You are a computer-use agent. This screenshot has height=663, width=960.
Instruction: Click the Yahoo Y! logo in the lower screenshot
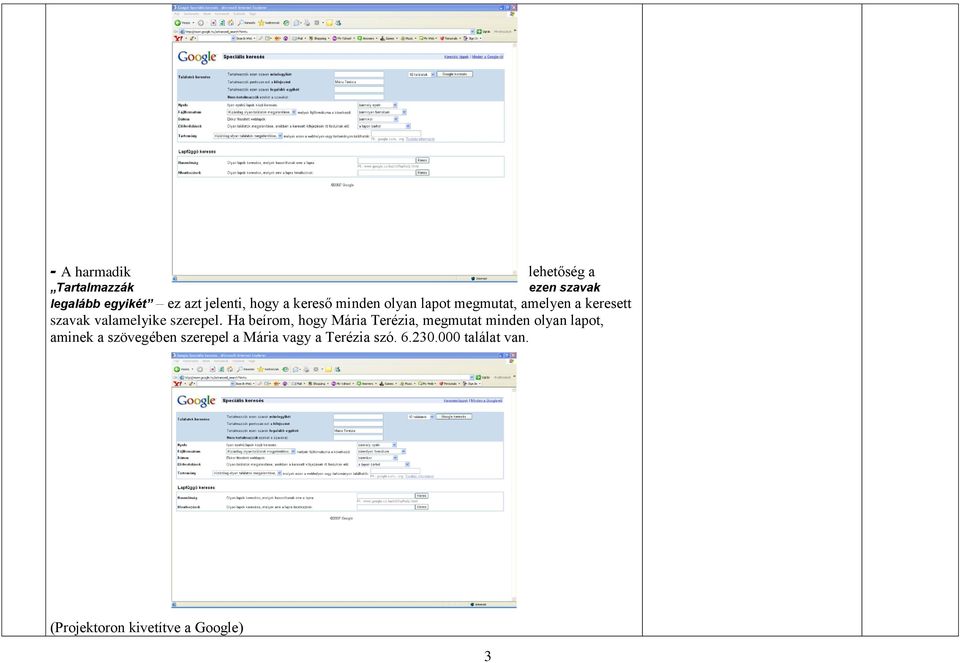[178, 384]
